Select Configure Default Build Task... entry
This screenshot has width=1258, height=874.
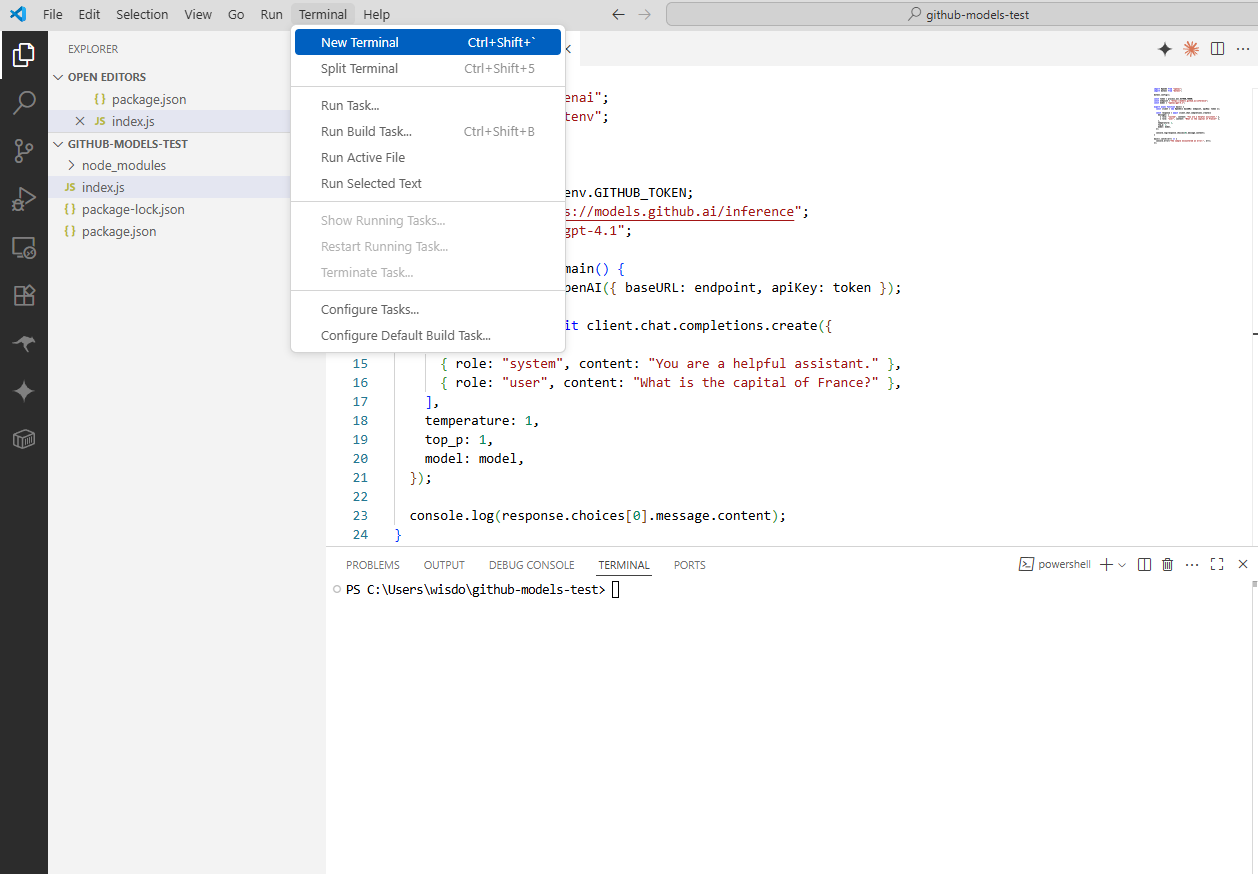pyautogui.click(x=428, y=336)
